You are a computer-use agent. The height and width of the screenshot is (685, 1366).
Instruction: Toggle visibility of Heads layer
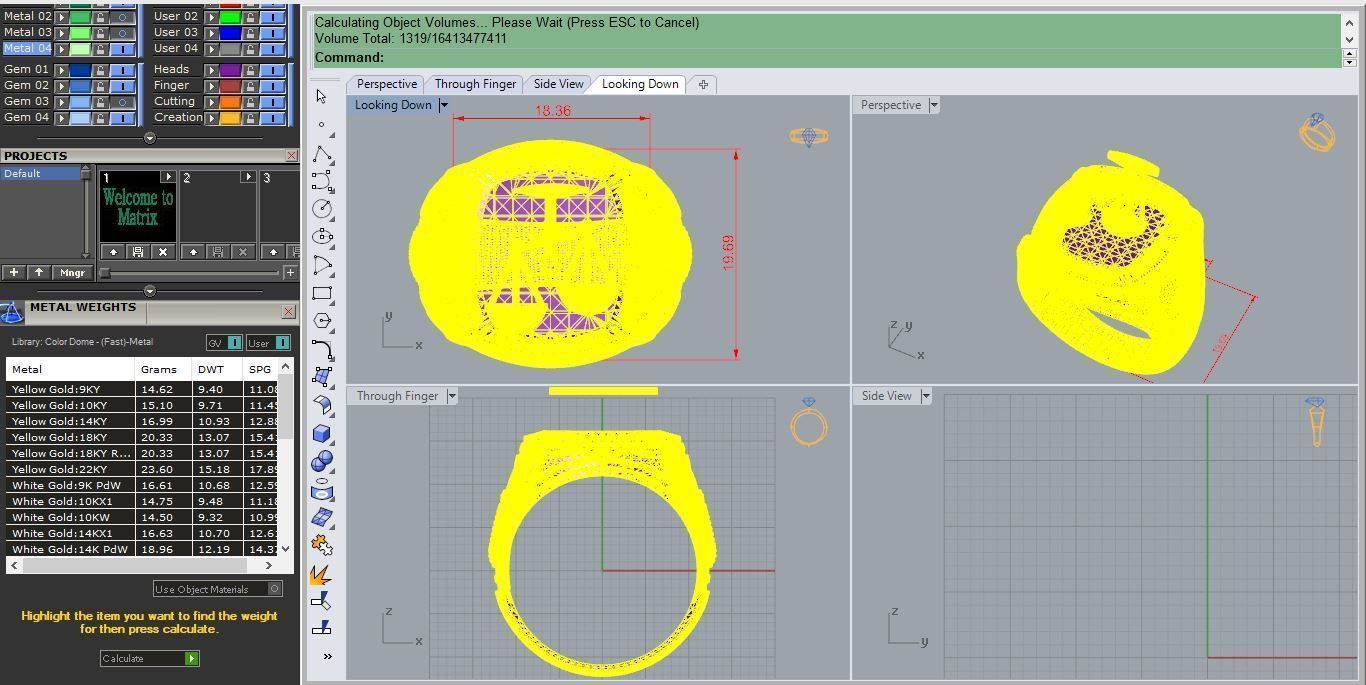[273, 69]
